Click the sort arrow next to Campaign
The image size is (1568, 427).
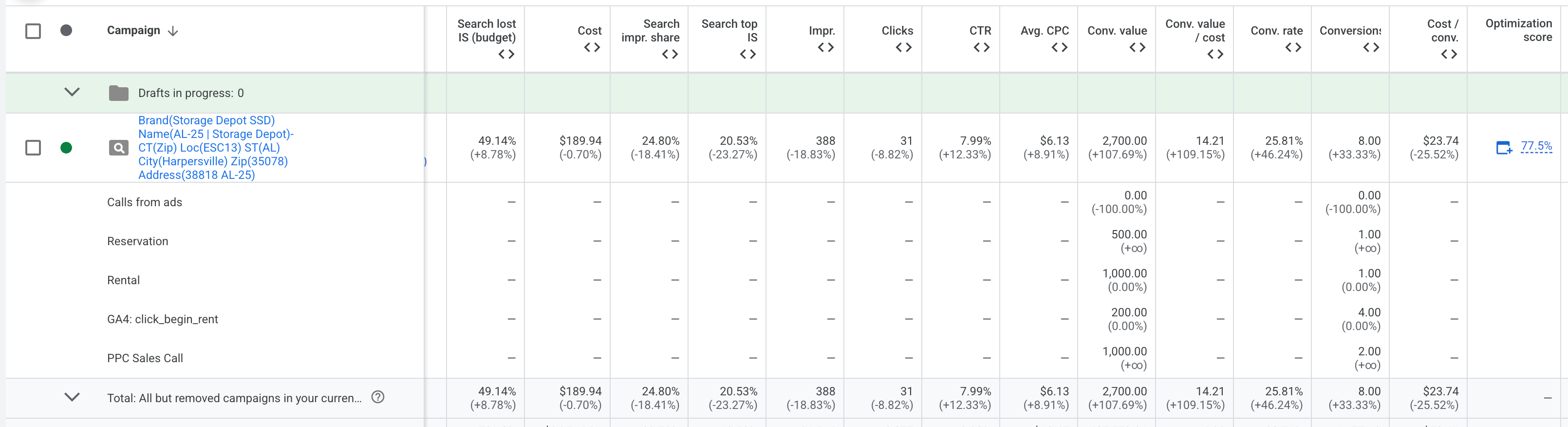point(173,31)
